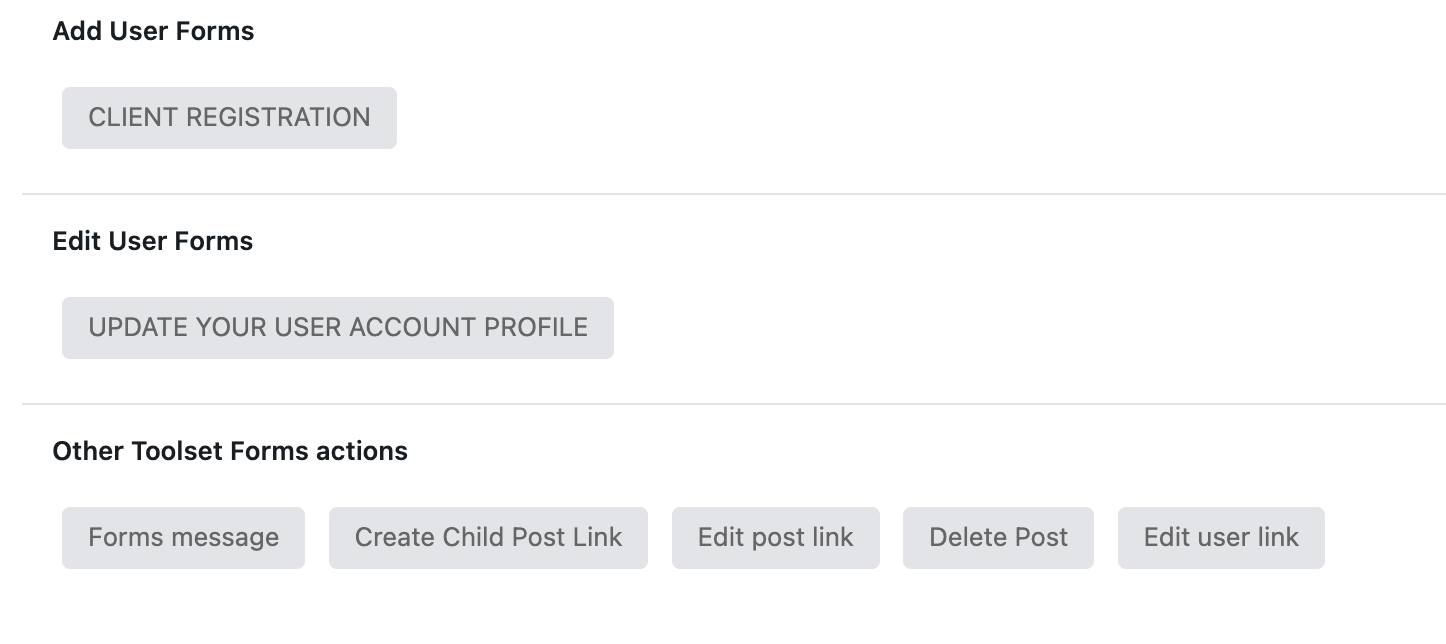This screenshot has width=1446, height=644.
Task: Pick the profile update form under Edit User Forms
Action: click(338, 328)
